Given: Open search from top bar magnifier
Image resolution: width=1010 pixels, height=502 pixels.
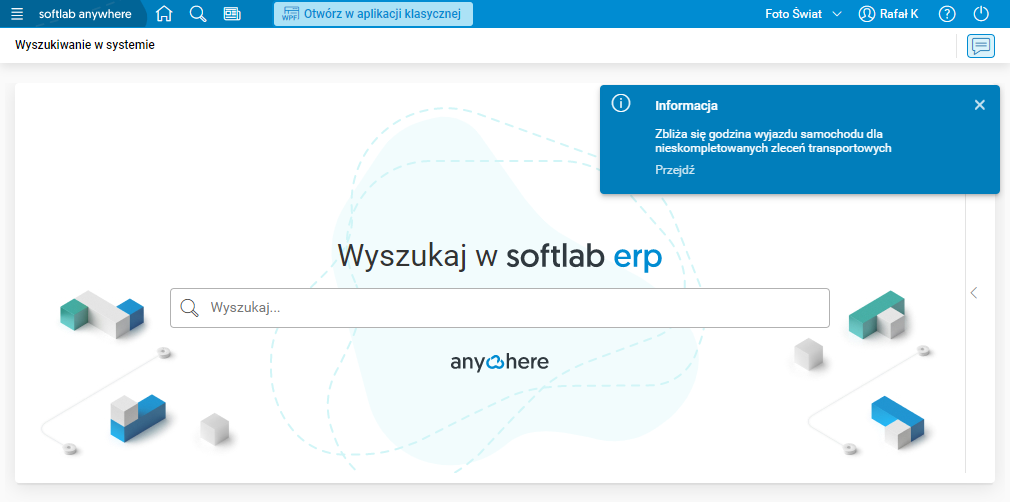Looking at the screenshot, I should pos(198,14).
